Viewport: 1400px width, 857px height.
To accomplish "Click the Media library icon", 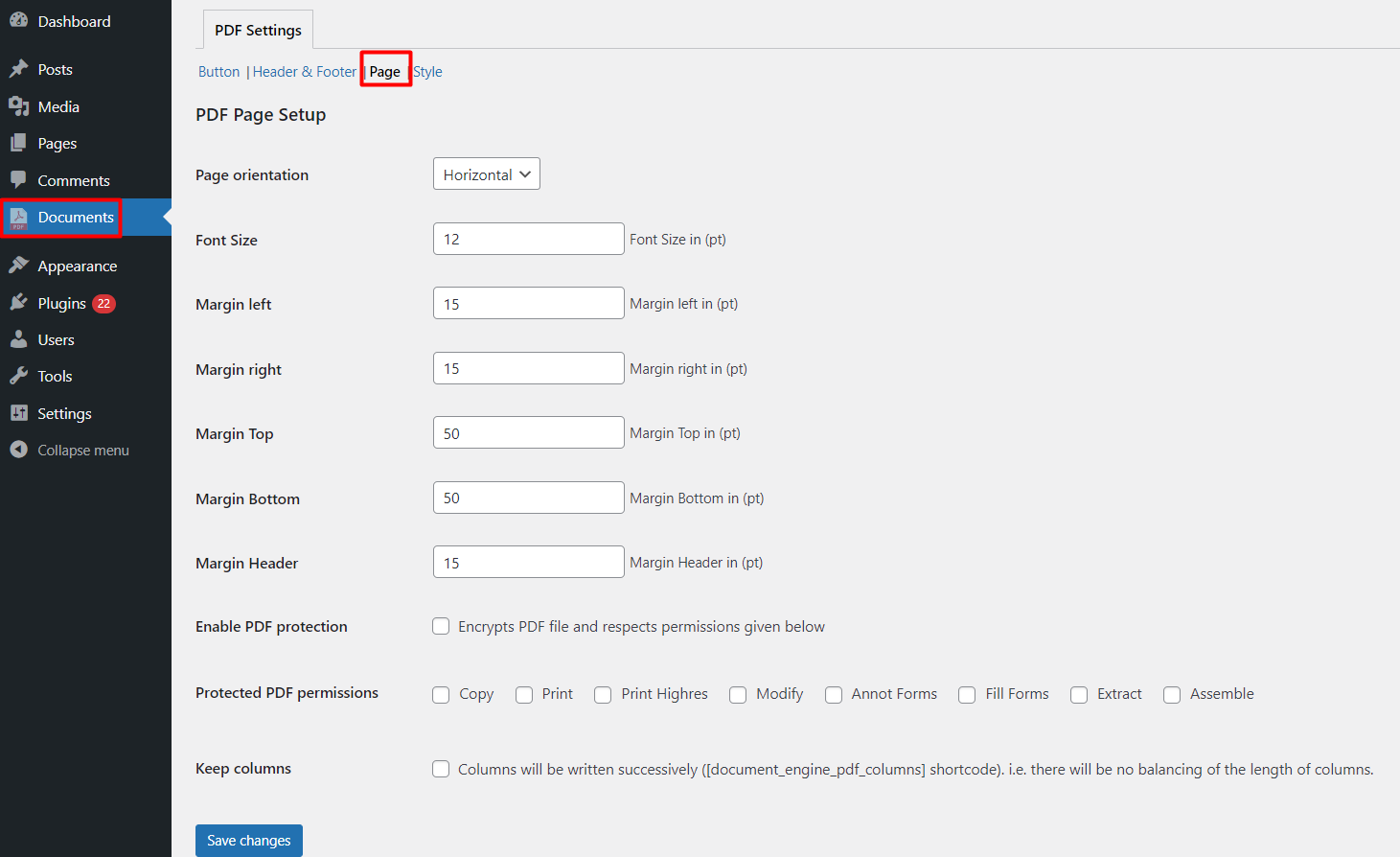I will [18, 106].
